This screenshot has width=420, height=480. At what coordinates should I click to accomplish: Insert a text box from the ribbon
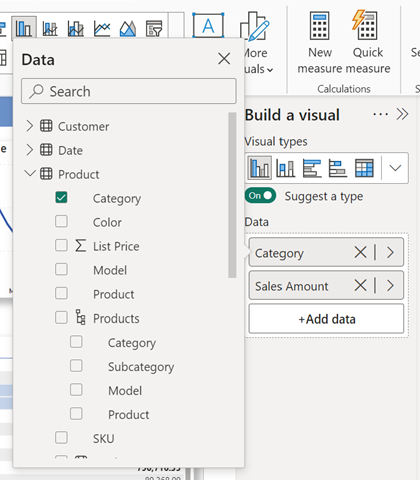(x=208, y=25)
